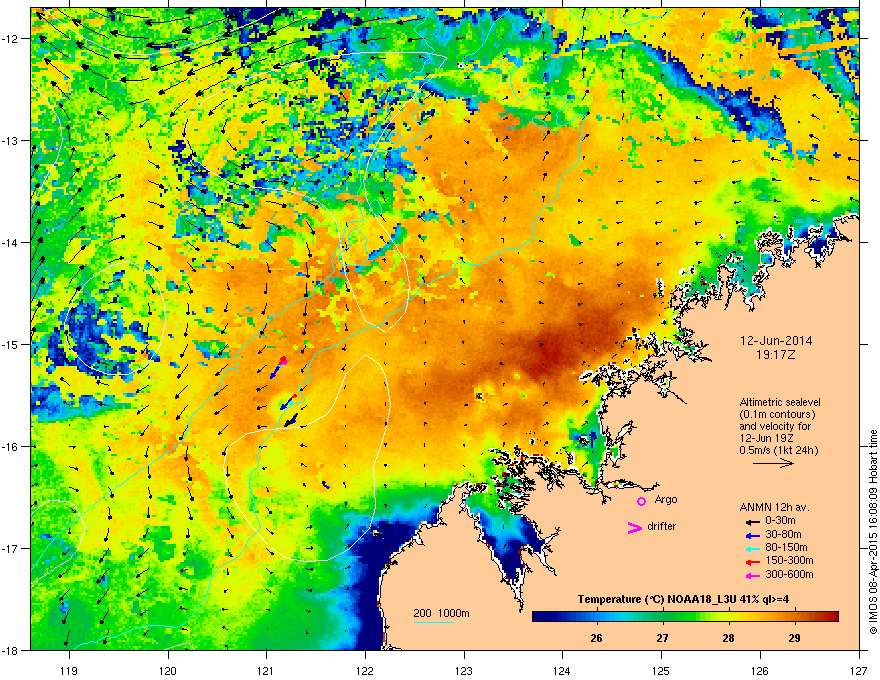This screenshot has width=880, height=680.
Task: Click the temperature color bar near 29
Action: (794, 617)
